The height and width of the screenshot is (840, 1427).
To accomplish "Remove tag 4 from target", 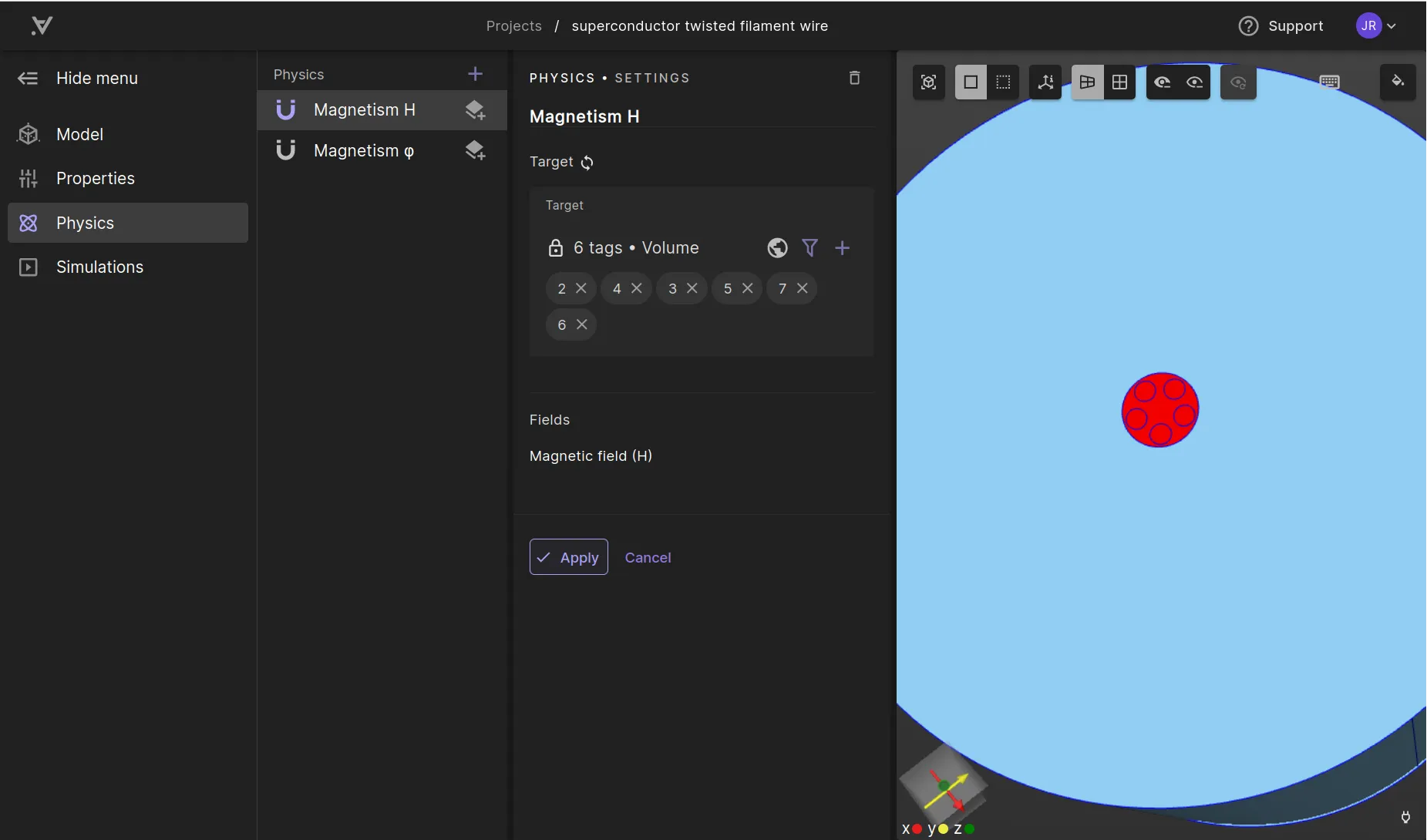I will click(637, 288).
